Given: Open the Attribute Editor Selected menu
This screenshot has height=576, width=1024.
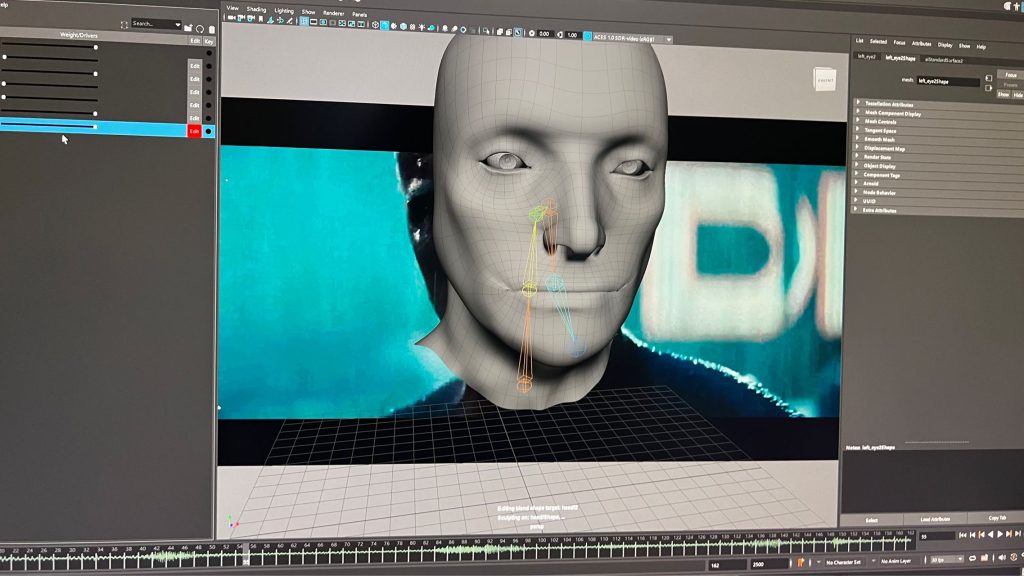Looking at the screenshot, I should 878,42.
